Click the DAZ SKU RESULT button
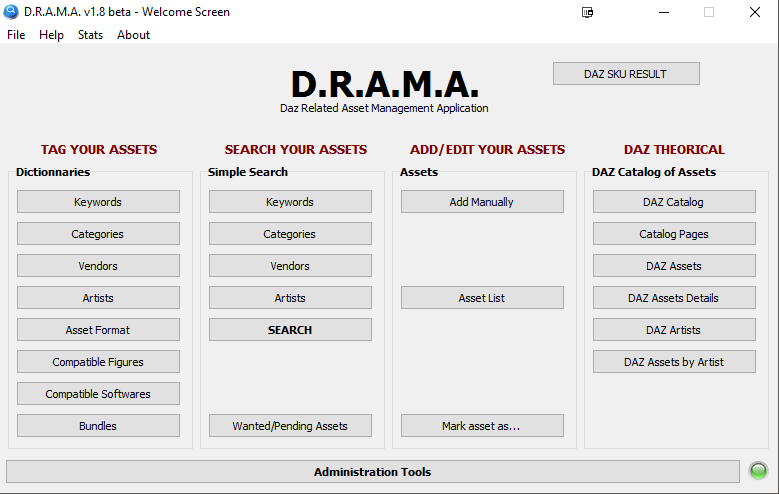The height and width of the screenshot is (494, 779). click(x=626, y=74)
